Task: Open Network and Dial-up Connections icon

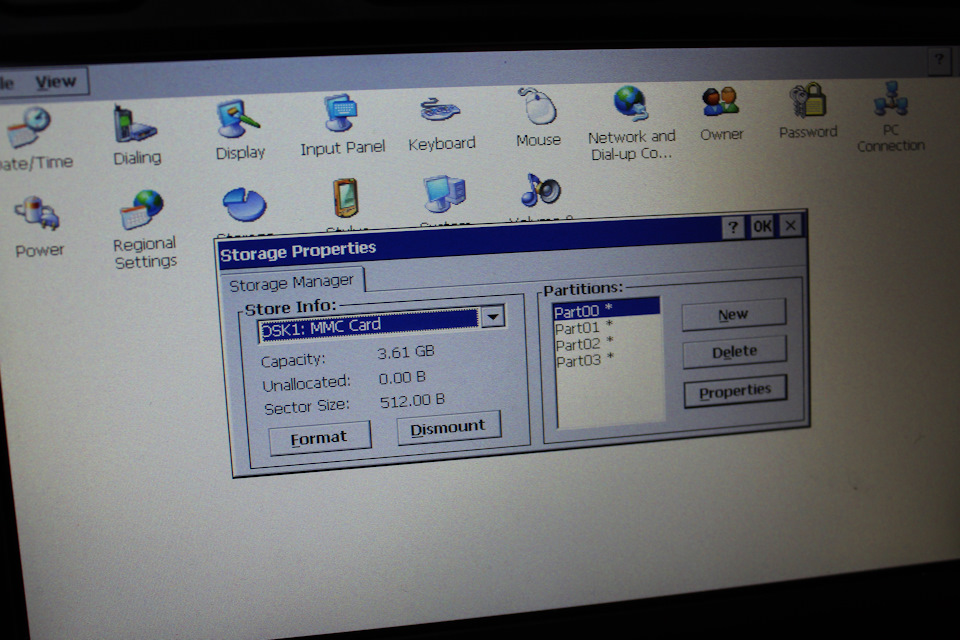Action: [x=631, y=103]
